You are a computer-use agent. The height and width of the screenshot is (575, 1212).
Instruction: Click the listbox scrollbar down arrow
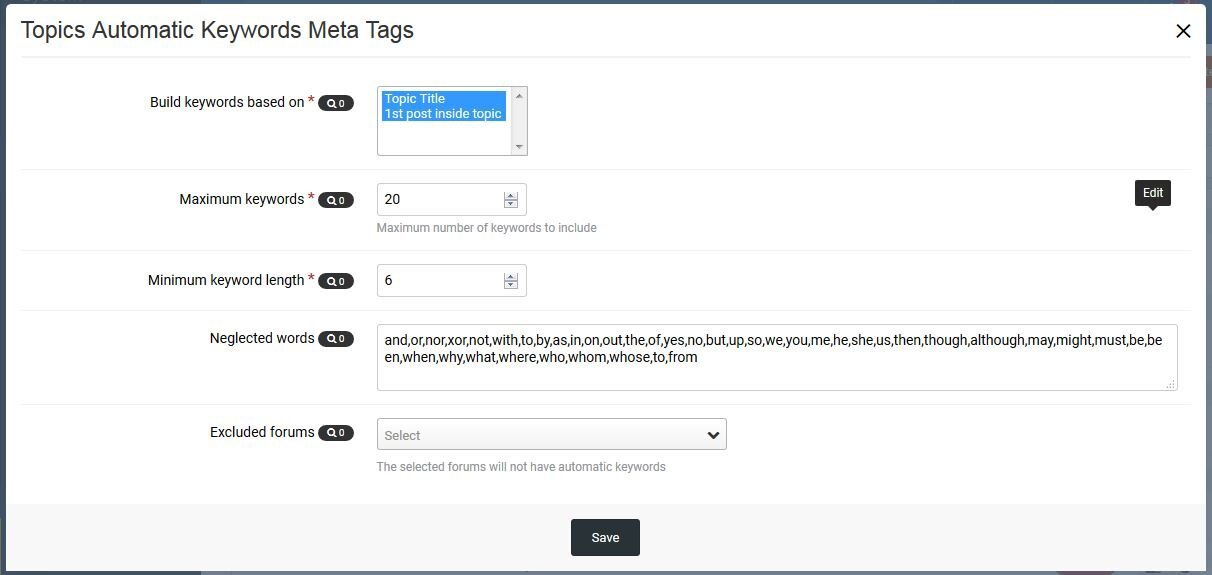point(519,147)
